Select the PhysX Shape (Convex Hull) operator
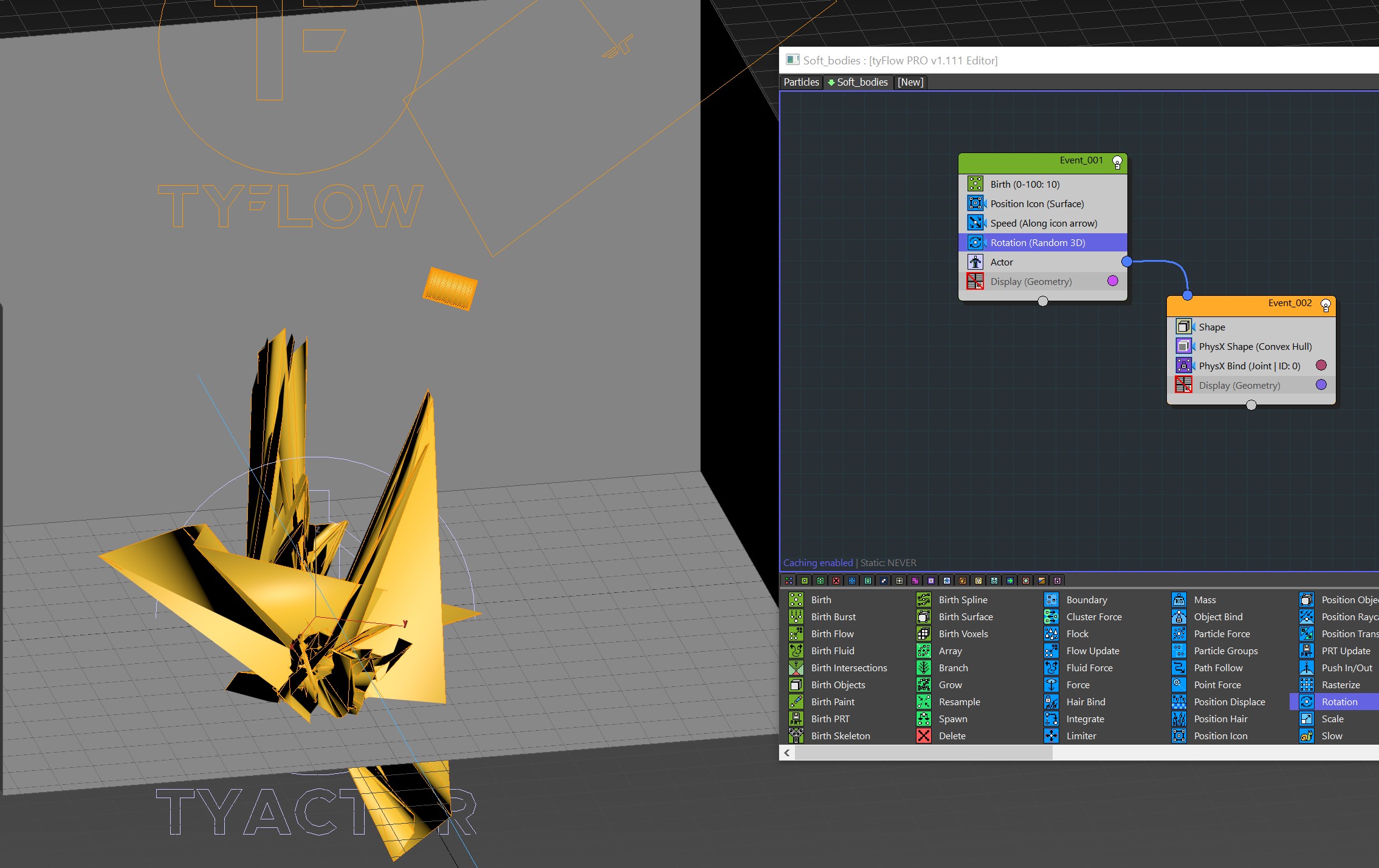Screen dimensions: 1379x868 1251,346
